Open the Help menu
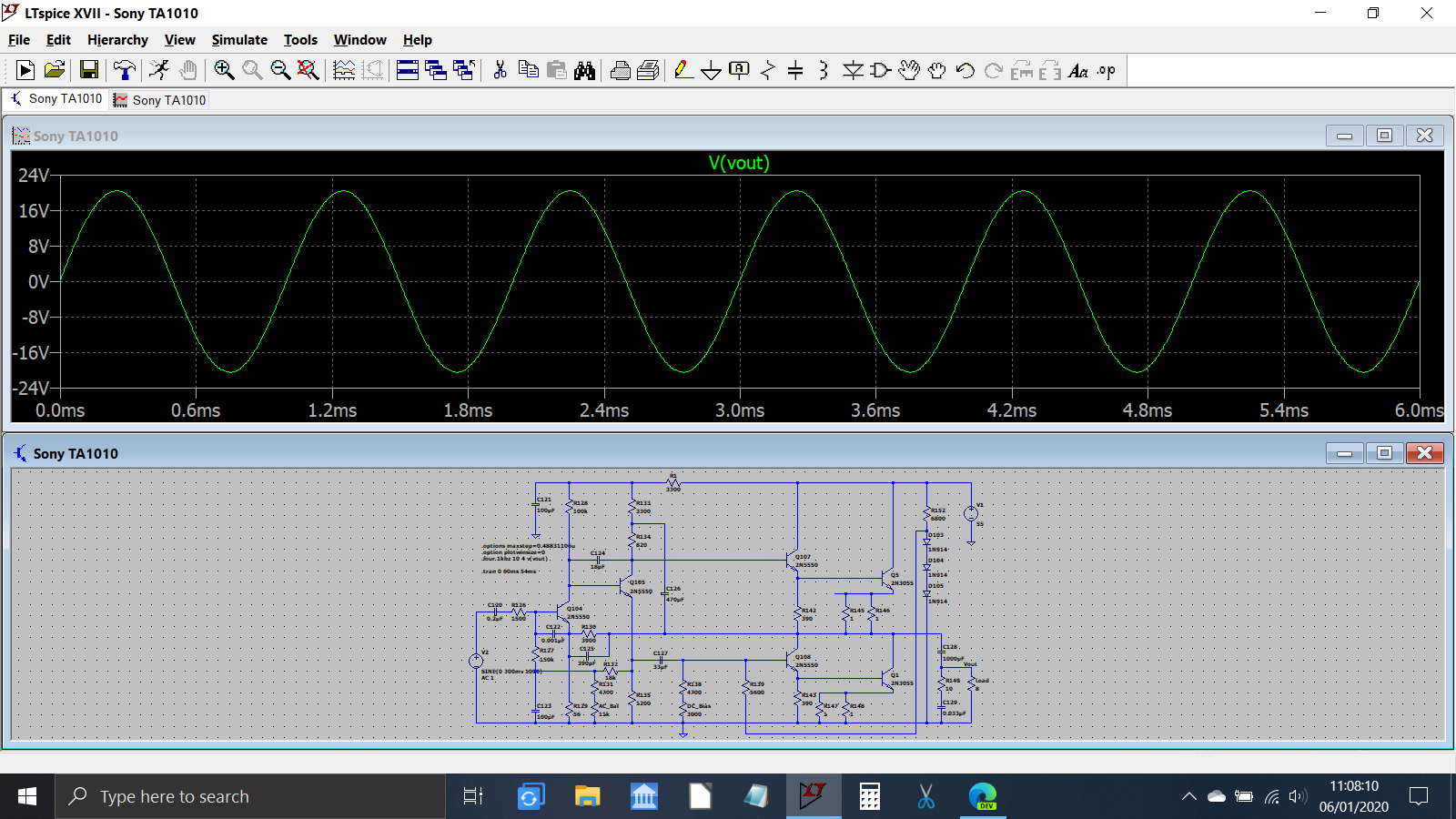 point(417,40)
